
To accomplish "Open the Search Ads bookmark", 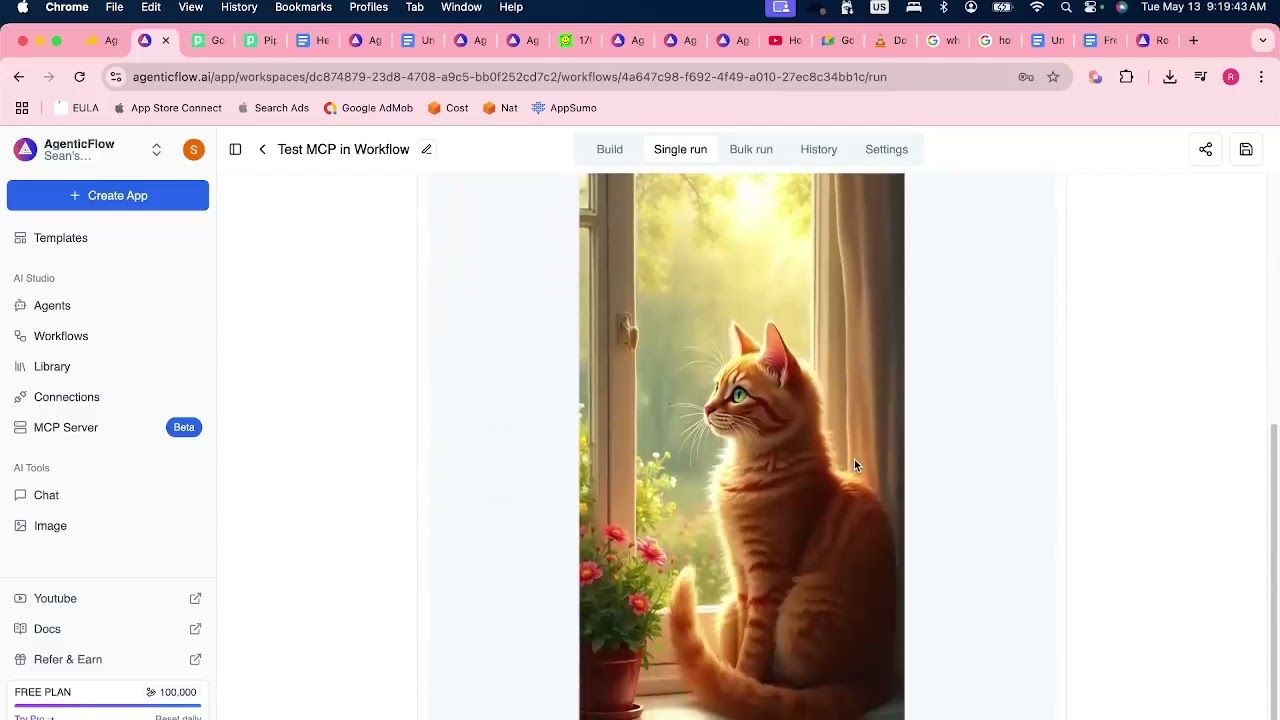I will pos(272,108).
